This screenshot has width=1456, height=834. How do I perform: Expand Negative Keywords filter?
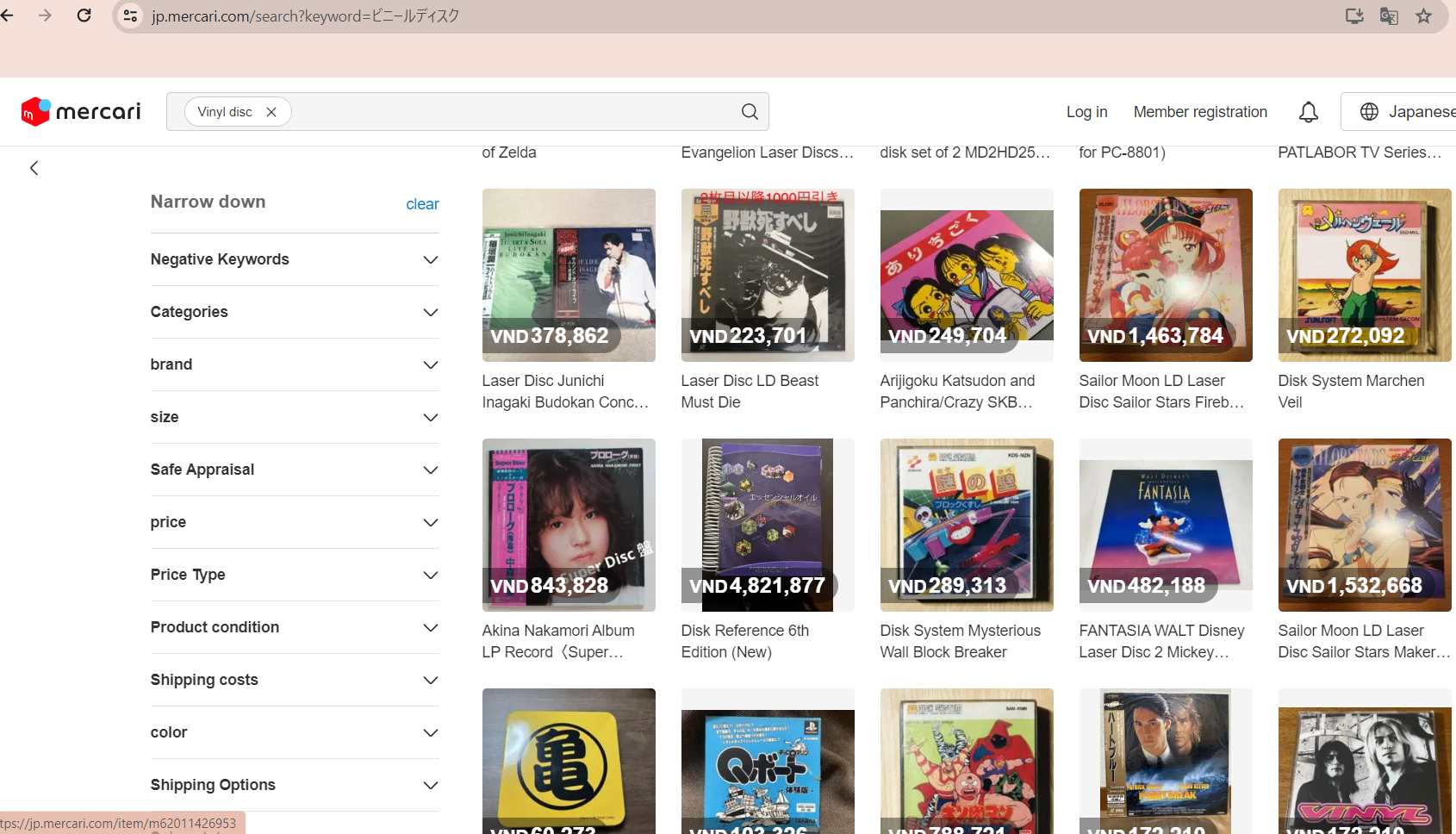click(x=295, y=259)
